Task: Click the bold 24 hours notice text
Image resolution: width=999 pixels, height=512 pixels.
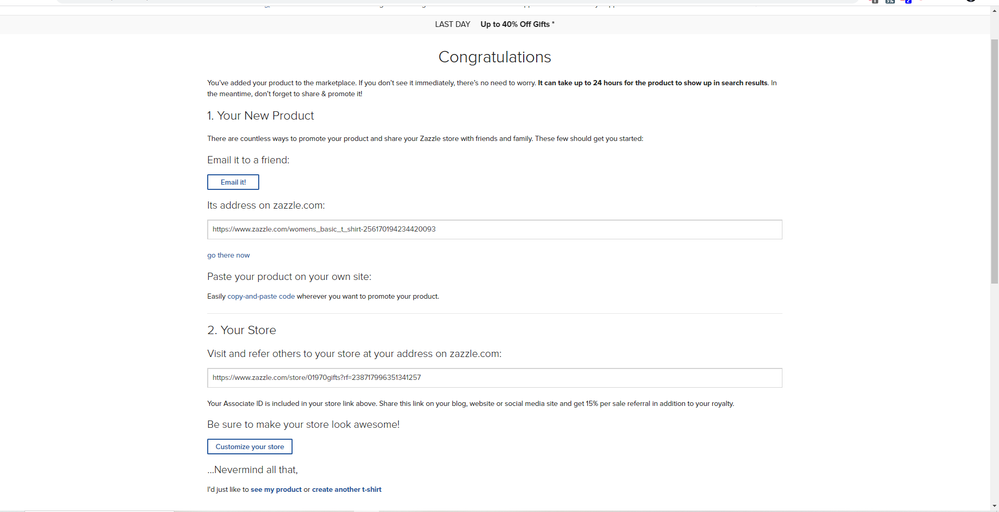Action: click(x=652, y=83)
